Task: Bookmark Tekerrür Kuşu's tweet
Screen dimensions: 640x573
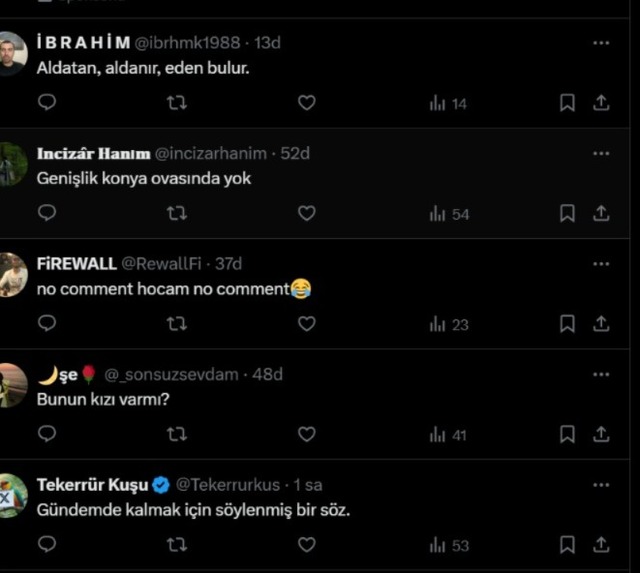Action: [x=567, y=545]
